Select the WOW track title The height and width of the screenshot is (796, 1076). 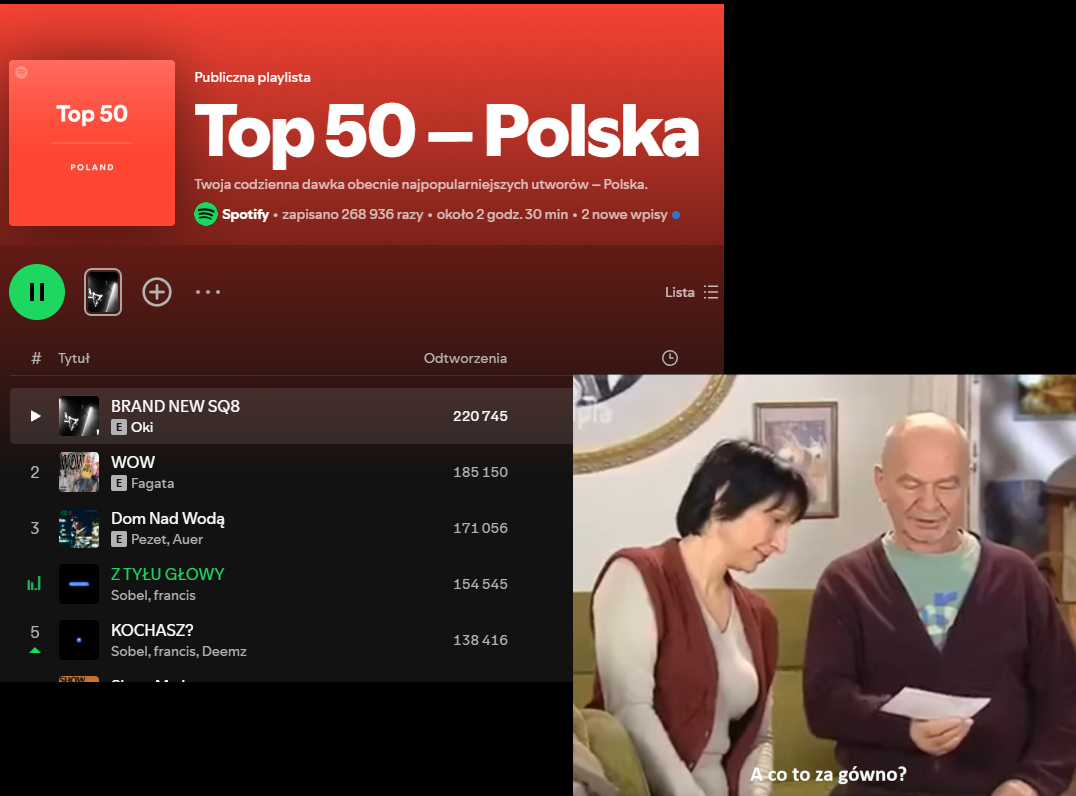point(133,462)
